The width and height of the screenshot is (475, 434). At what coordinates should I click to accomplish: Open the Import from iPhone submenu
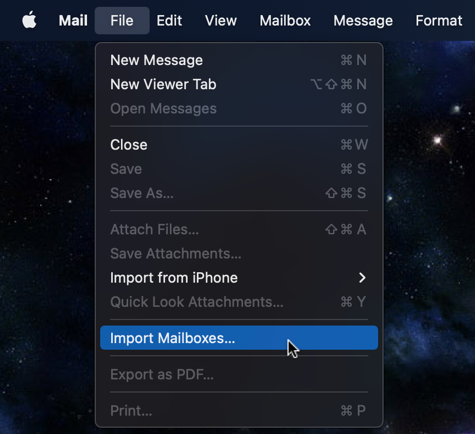pos(239,278)
